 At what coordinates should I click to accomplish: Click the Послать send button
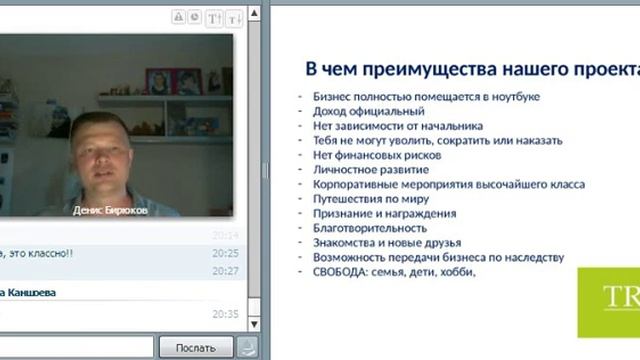(196, 347)
